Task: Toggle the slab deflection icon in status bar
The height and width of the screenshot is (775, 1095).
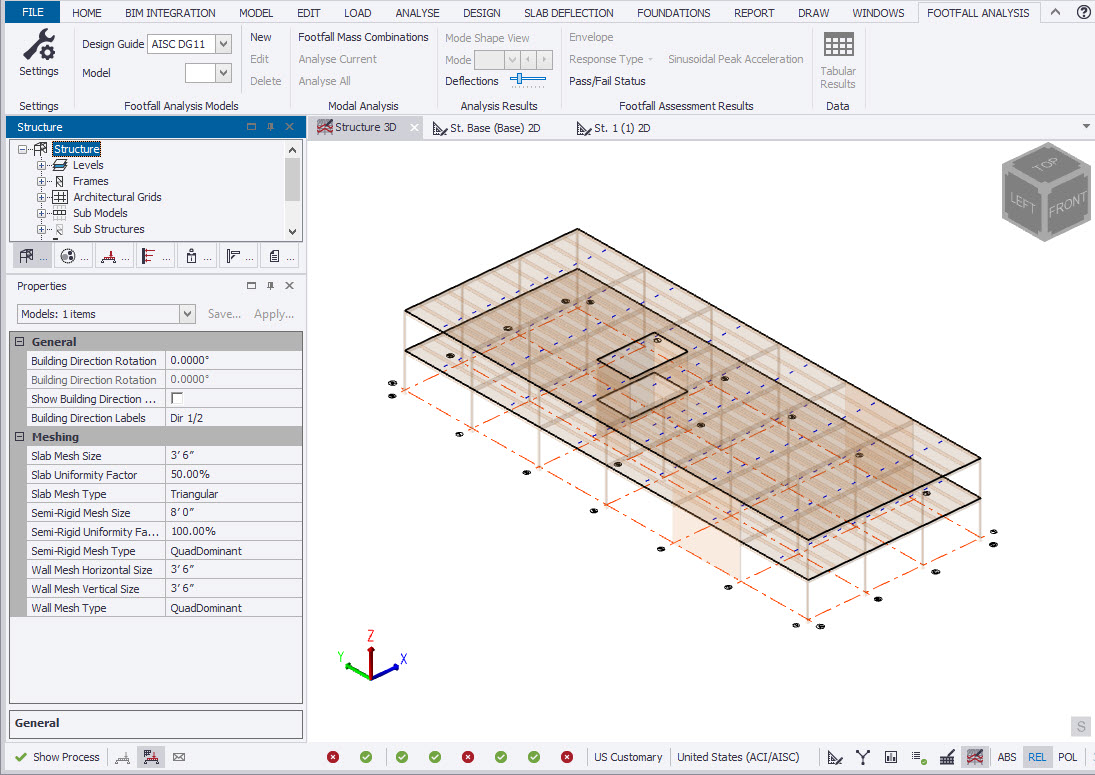Action: point(975,757)
